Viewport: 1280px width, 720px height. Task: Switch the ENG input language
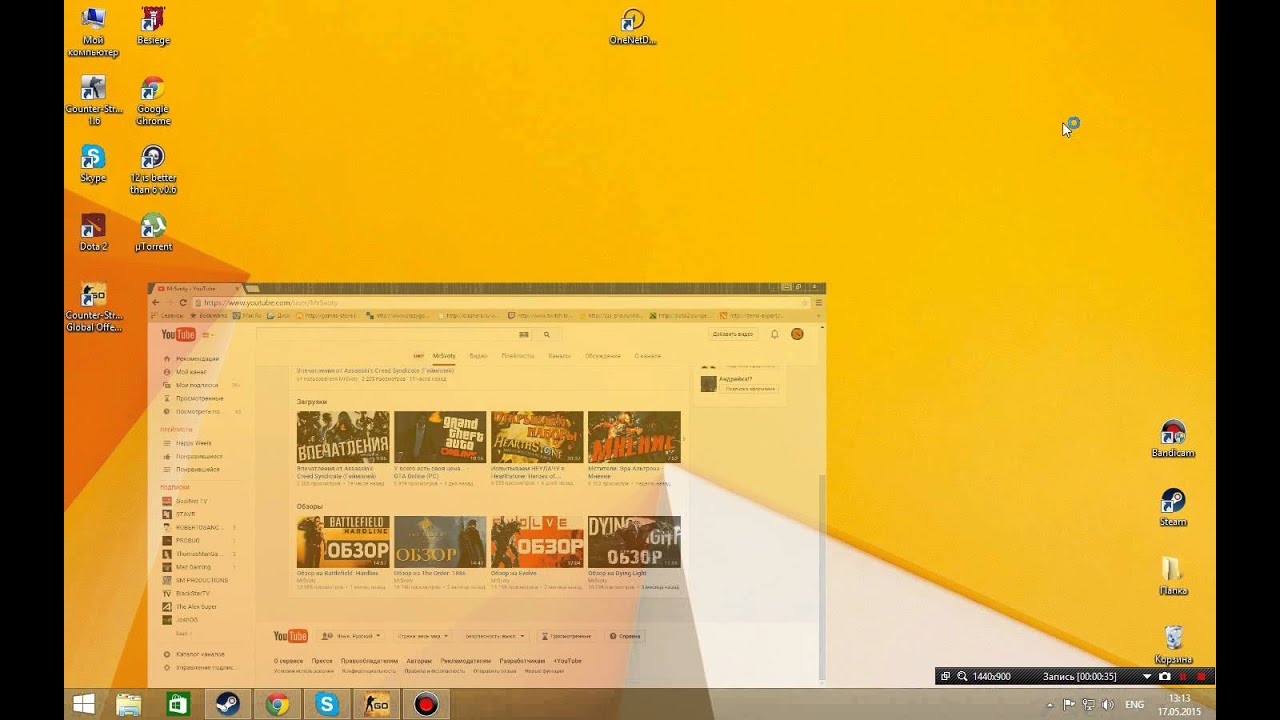coord(1134,705)
